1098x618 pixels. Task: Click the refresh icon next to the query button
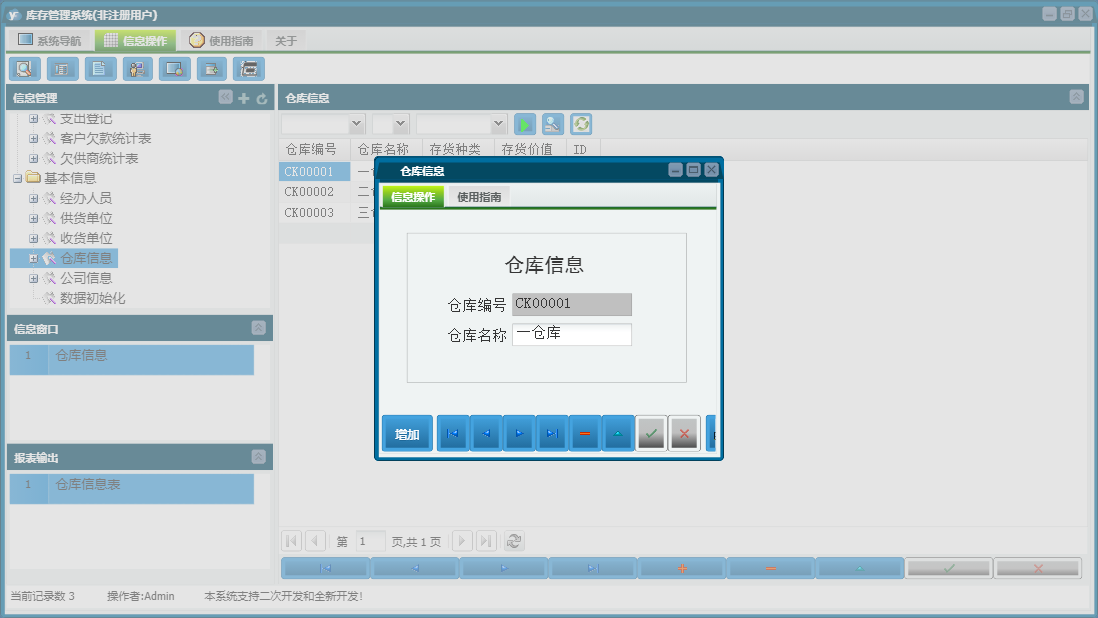(583, 123)
